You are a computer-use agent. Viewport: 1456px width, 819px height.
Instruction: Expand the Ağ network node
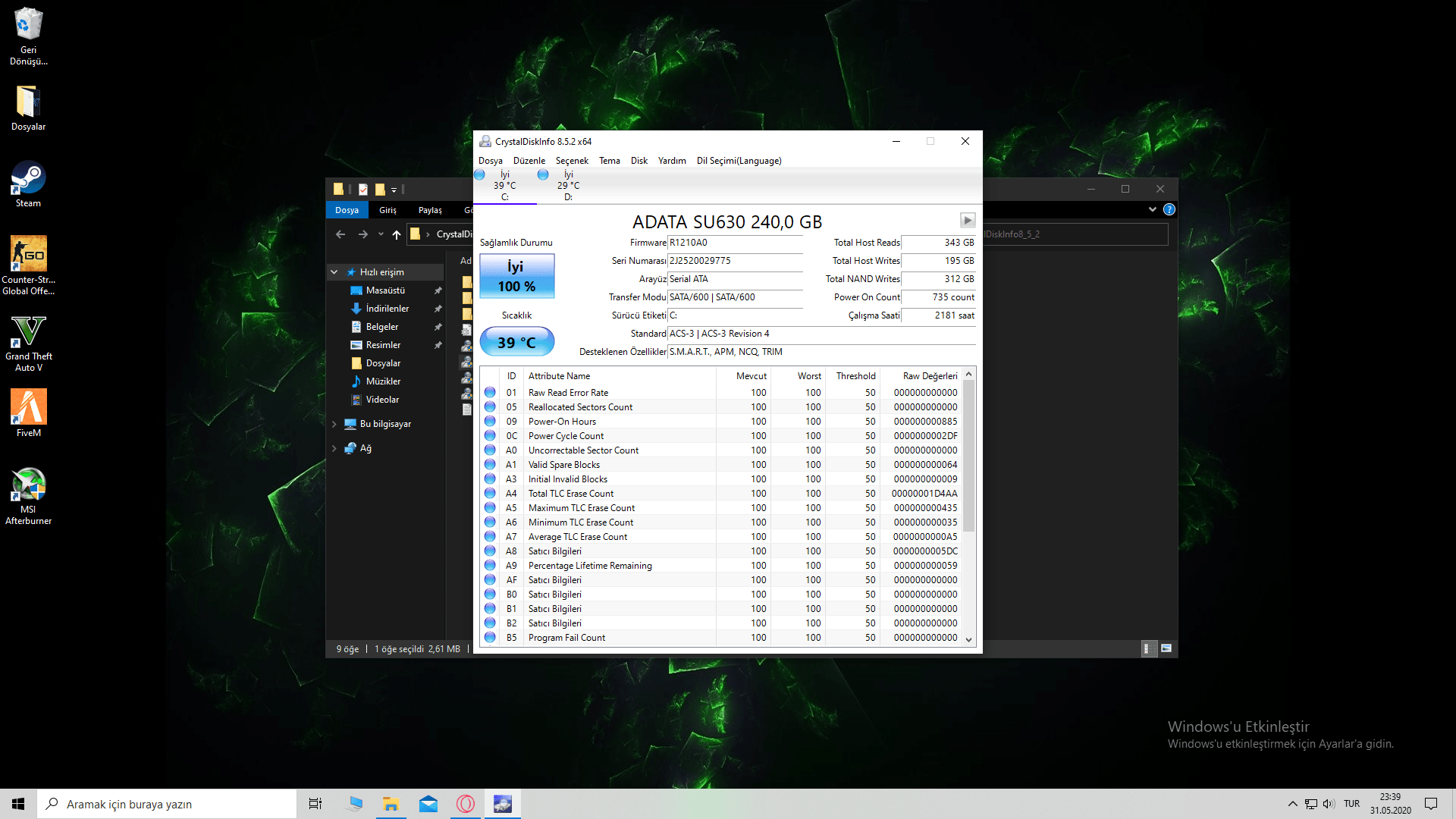(334, 448)
